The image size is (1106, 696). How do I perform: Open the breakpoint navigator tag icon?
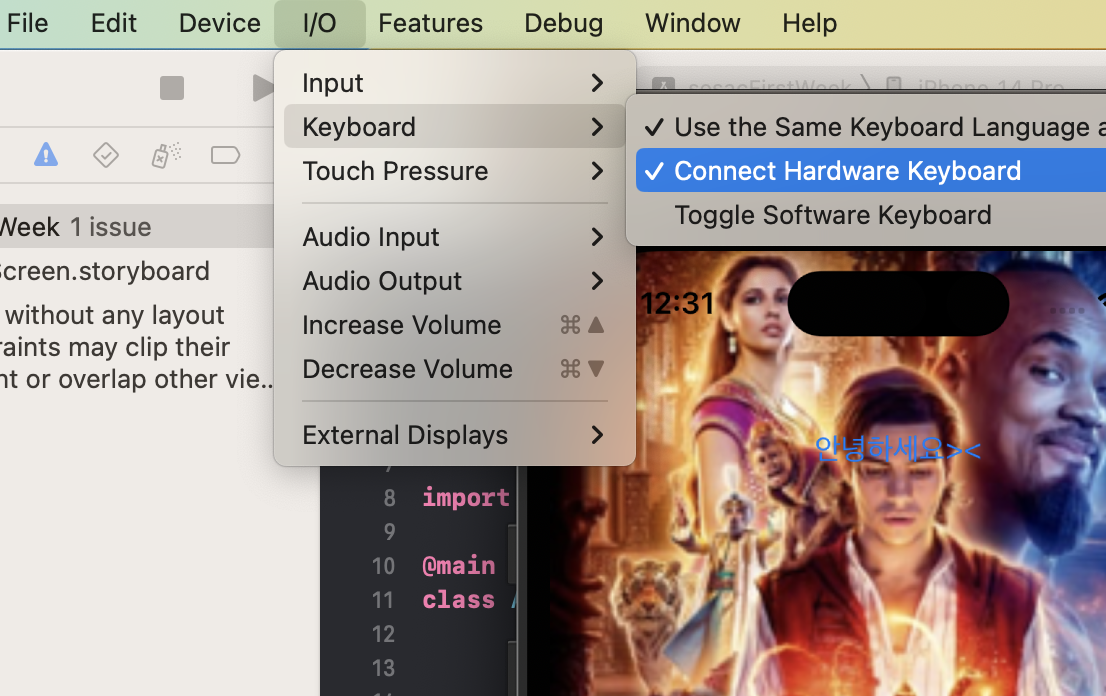pyautogui.click(x=226, y=154)
